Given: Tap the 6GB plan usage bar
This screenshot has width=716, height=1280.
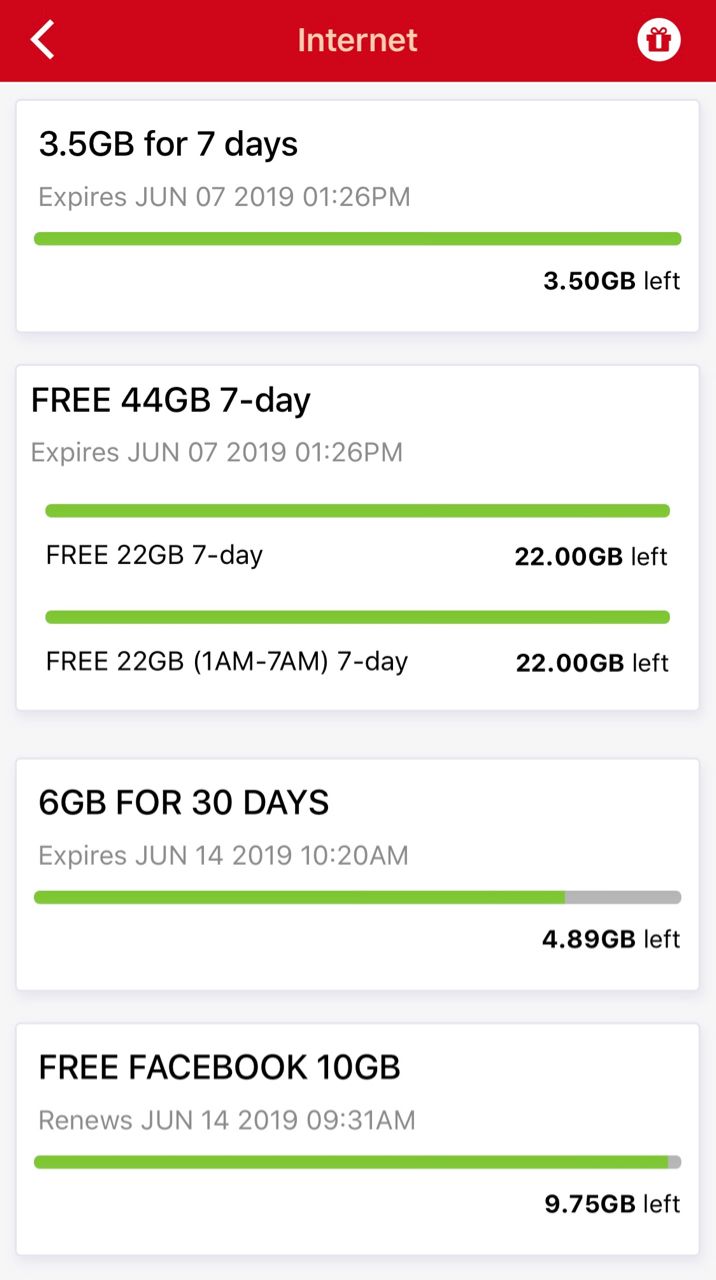Looking at the screenshot, I should (x=357, y=897).
